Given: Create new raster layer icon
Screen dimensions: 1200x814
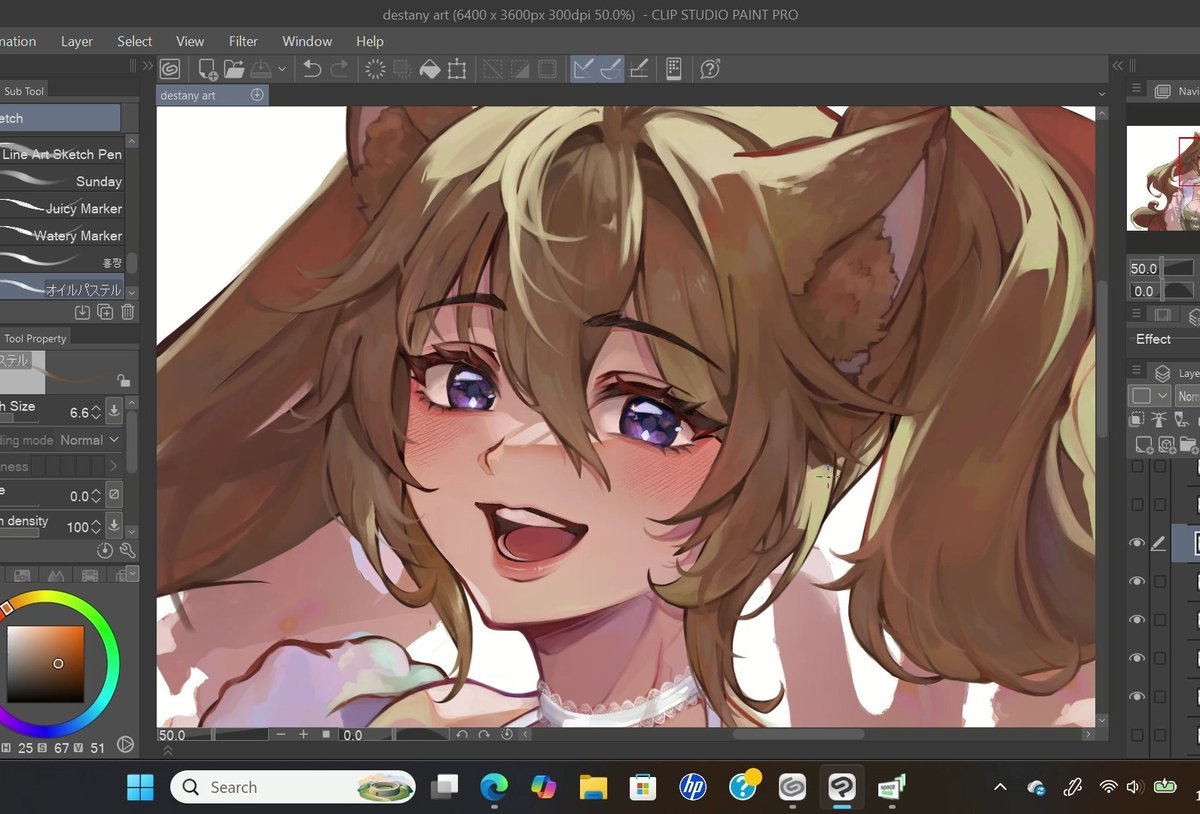Looking at the screenshot, I should coord(1143,444).
